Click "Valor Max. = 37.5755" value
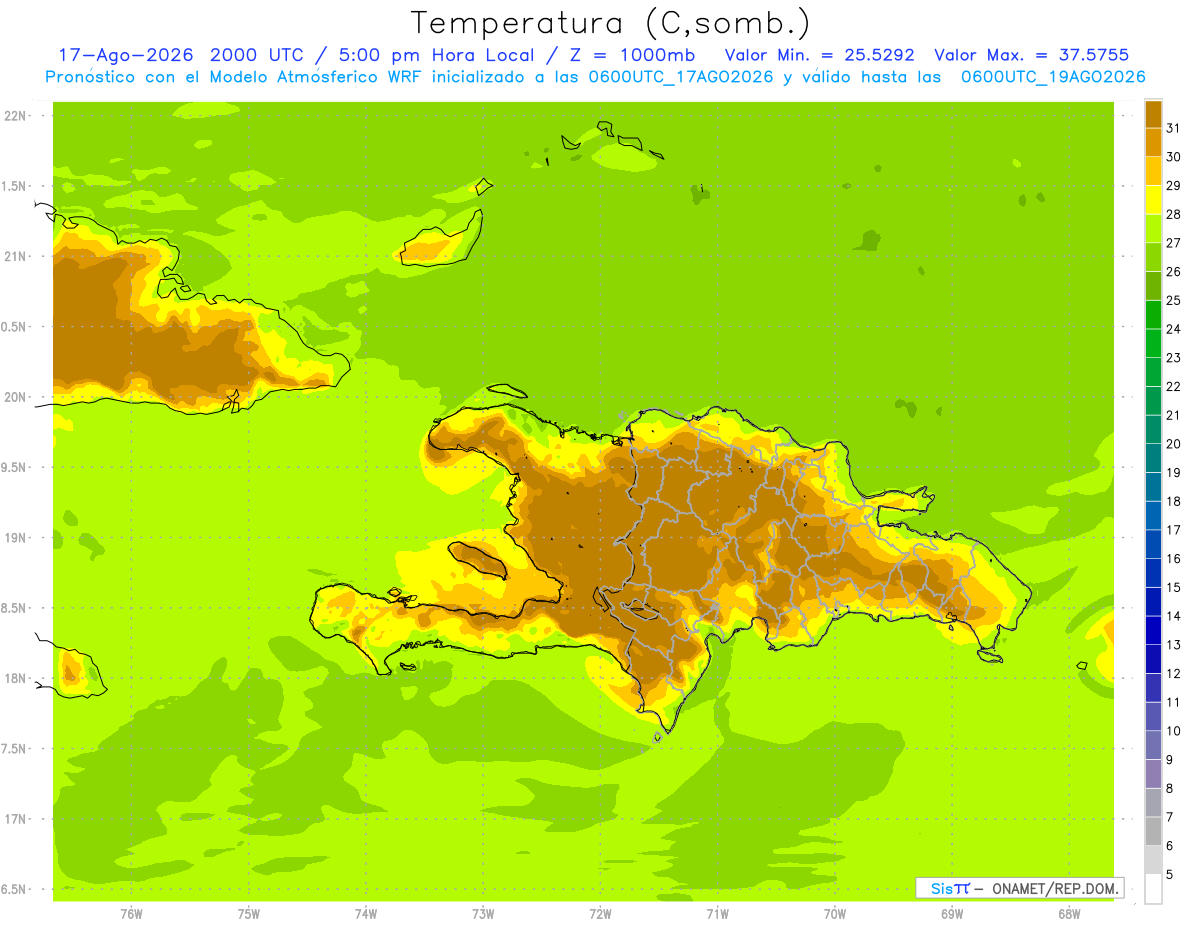Screen dimensions: 1200x927 click(1031, 55)
